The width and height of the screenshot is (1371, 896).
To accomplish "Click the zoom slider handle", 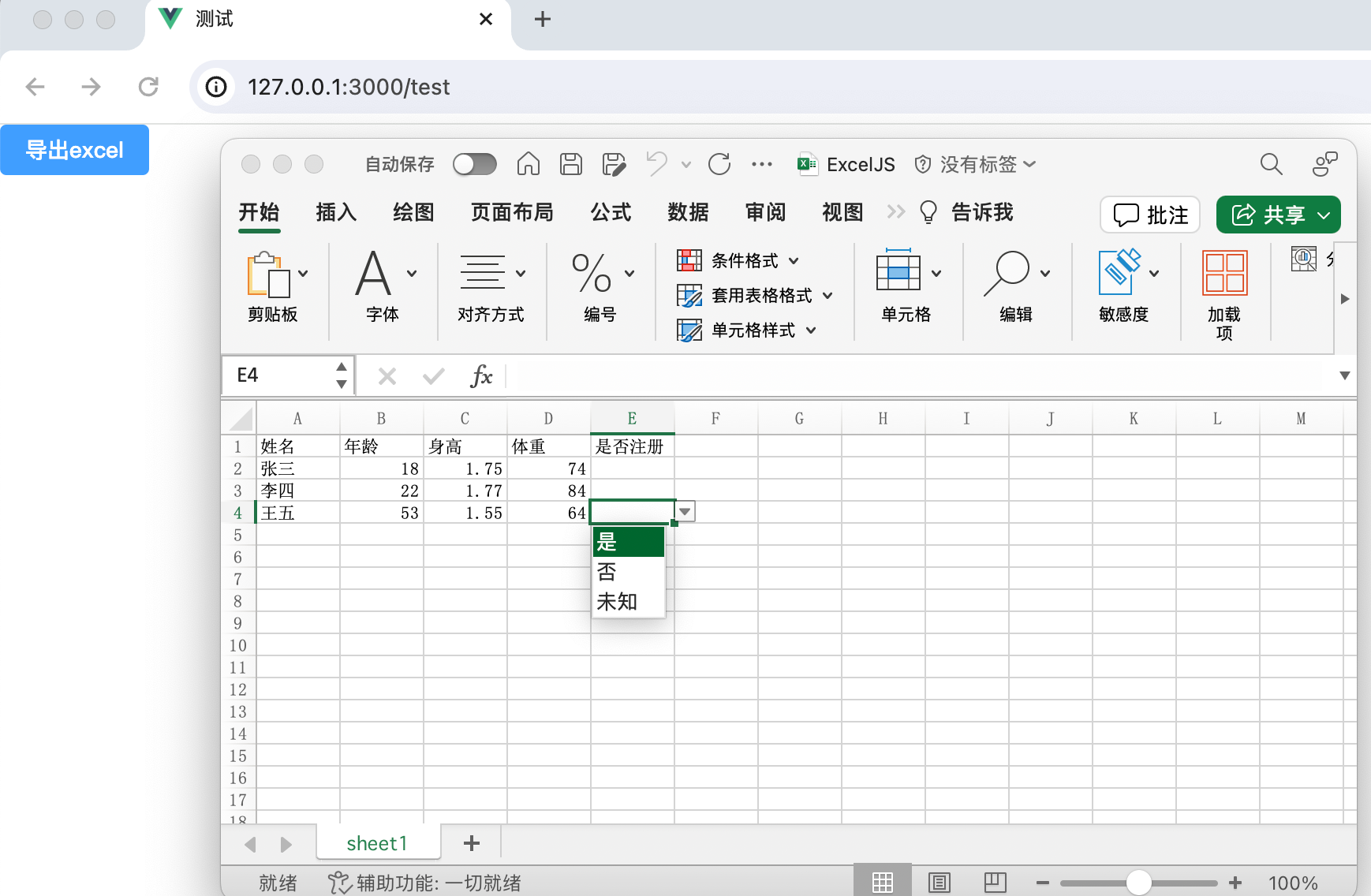I will click(x=1138, y=883).
